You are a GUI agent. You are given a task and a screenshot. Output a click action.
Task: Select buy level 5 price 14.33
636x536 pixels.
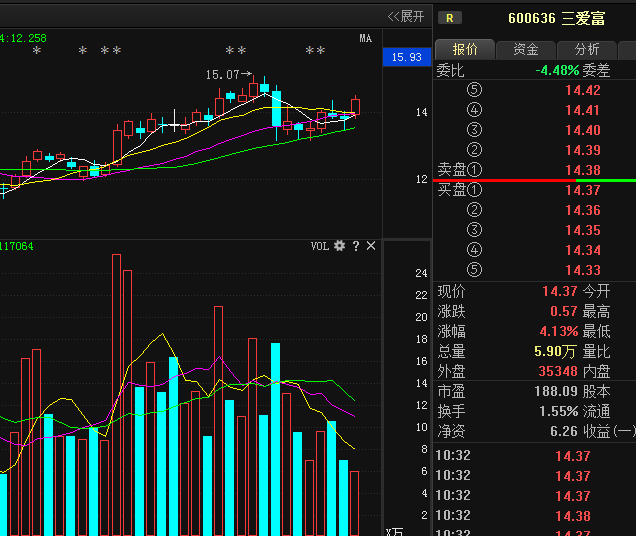[x=583, y=270]
